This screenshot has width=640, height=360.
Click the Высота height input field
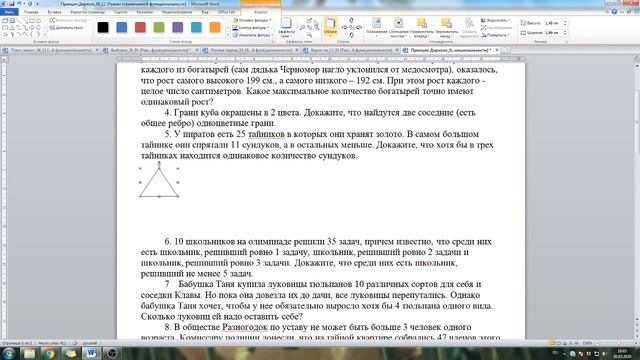click(x=553, y=23)
